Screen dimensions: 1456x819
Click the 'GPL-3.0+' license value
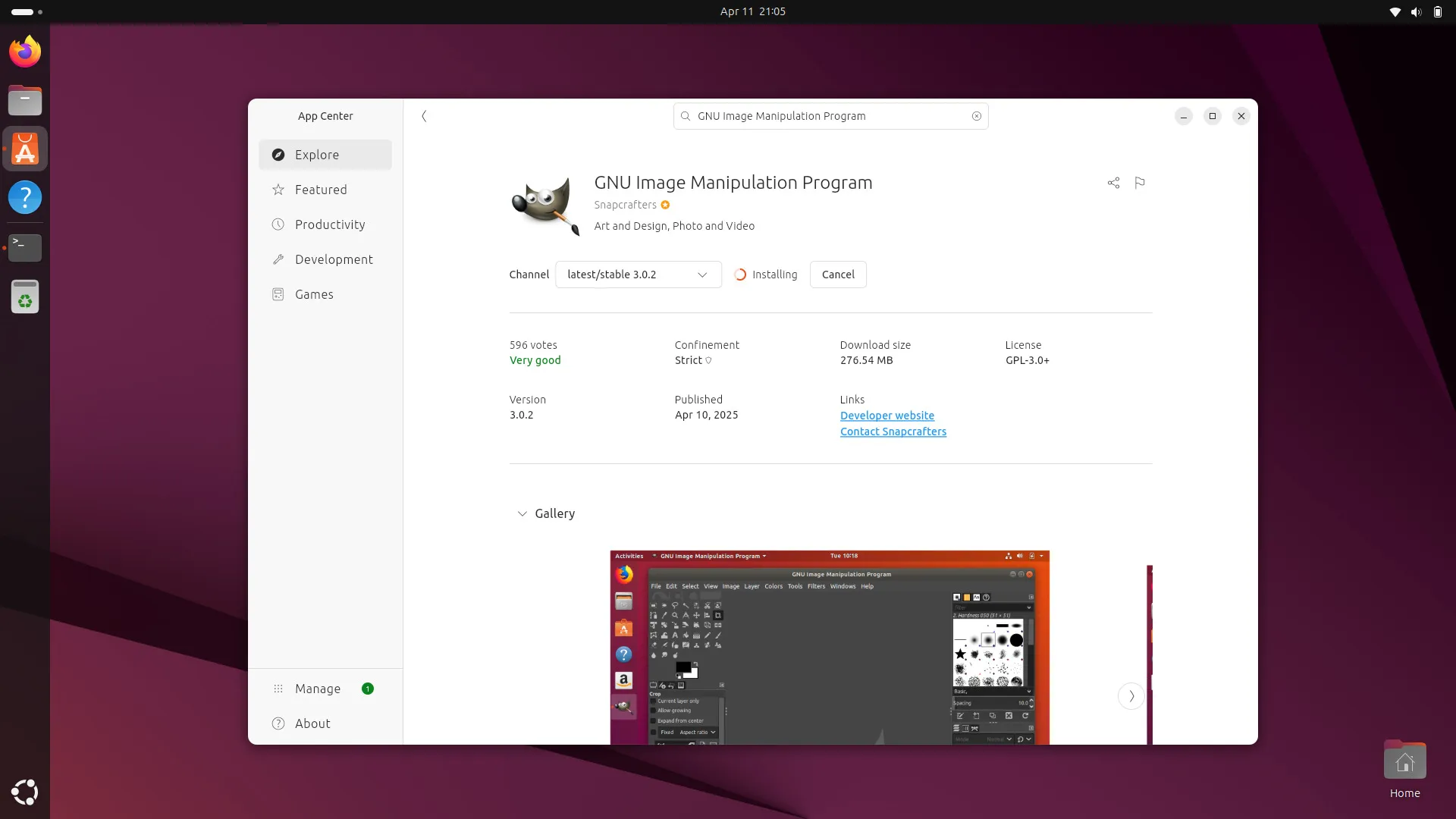1028,360
